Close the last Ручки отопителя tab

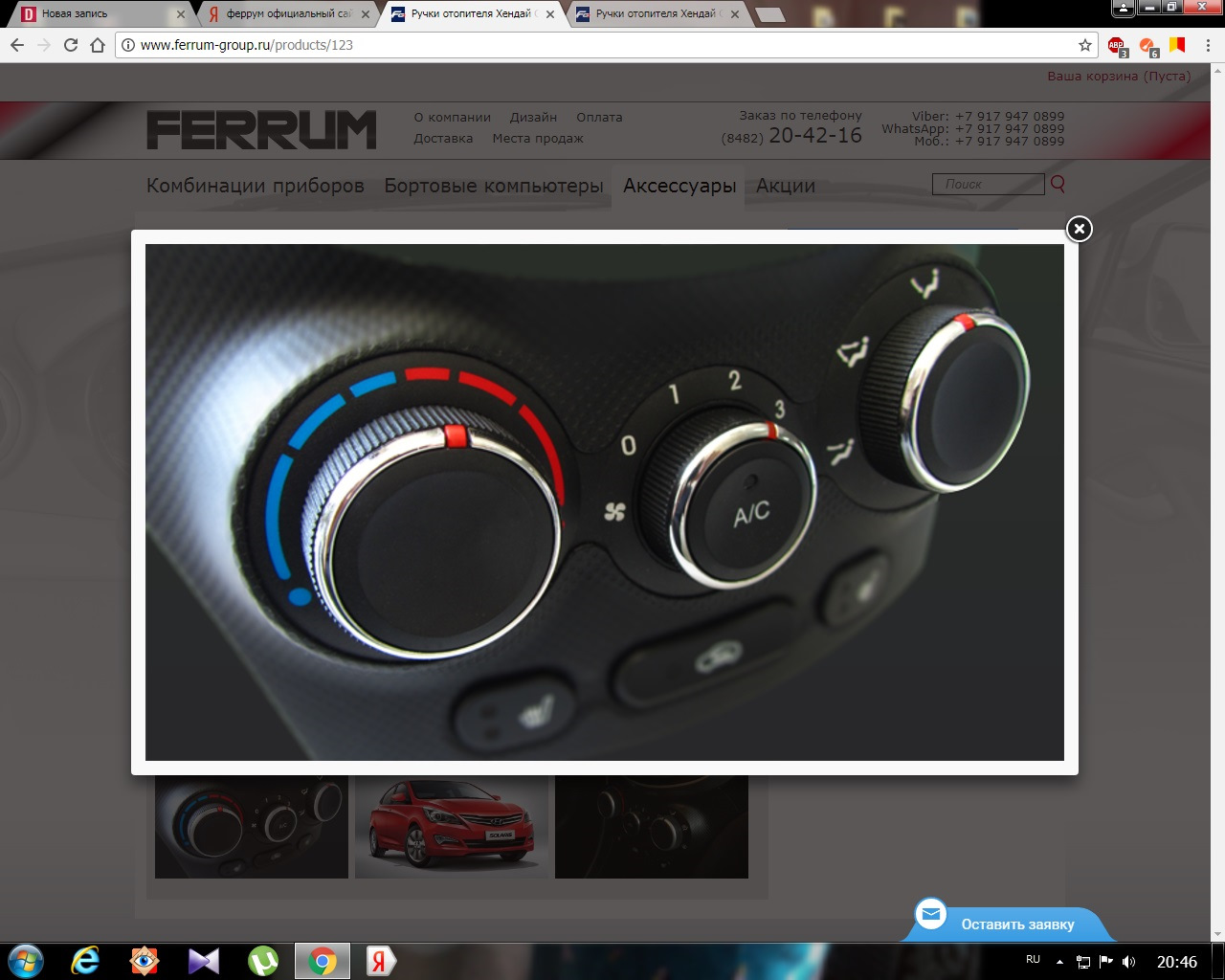coord(735,14)
